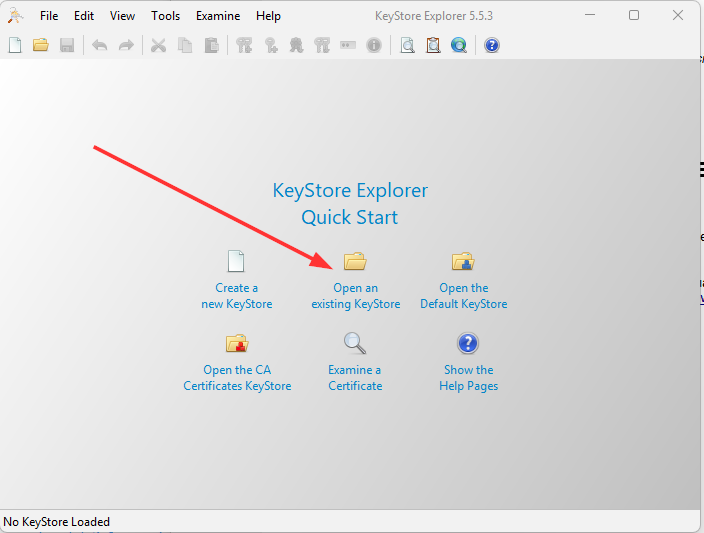Expand the View menu
The height and width of the screenshot is (533, 704).
[x=122, y=16]
